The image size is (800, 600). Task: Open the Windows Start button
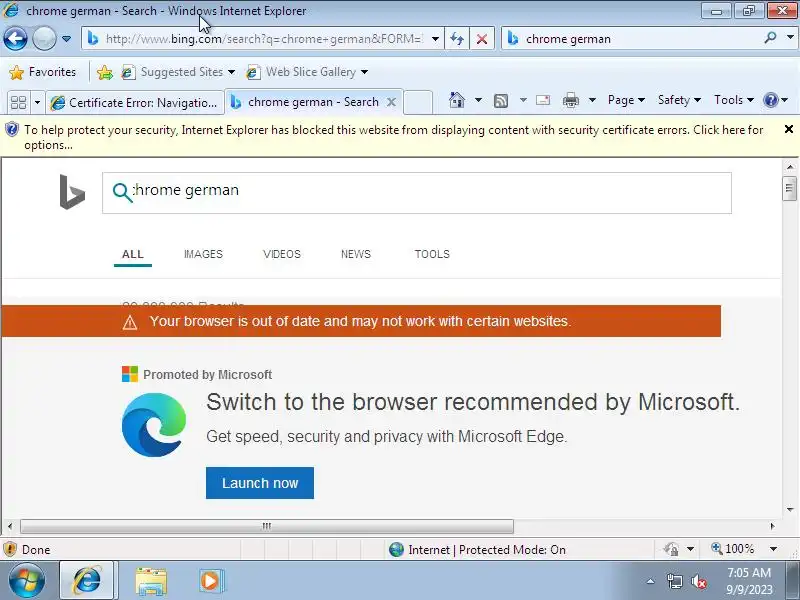[27, 581]
